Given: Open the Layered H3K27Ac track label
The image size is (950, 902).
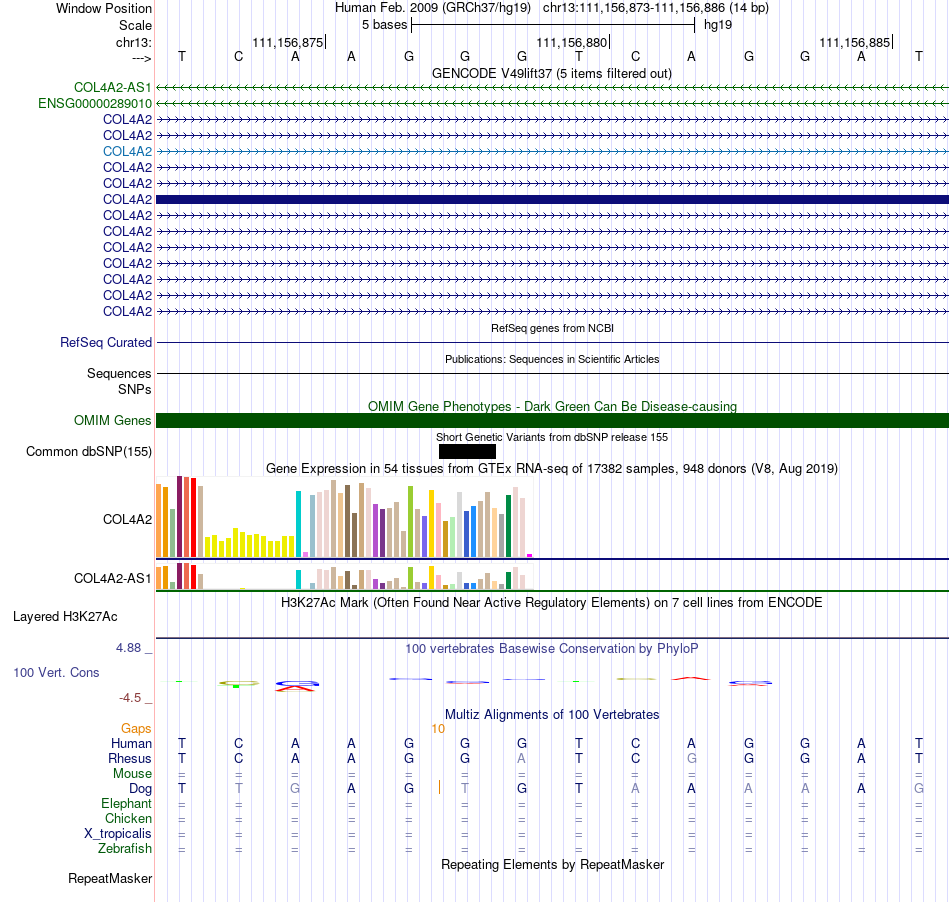Looking at the screenshot, I should pos(65,617).
